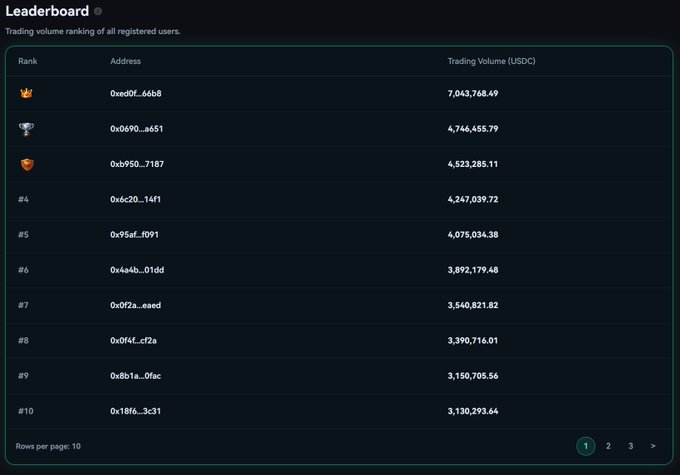680x475 pixels.
Task: Click the bronze shield rank icon
Action: tap(27, 164)
